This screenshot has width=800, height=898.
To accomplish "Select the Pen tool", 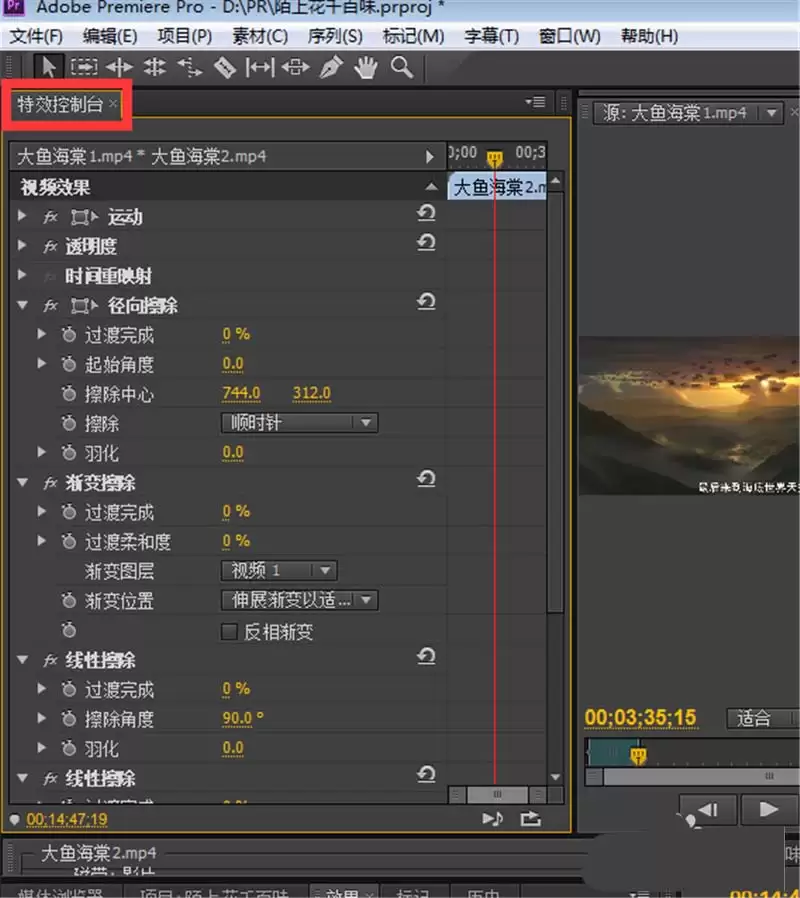I will [330, 67].
